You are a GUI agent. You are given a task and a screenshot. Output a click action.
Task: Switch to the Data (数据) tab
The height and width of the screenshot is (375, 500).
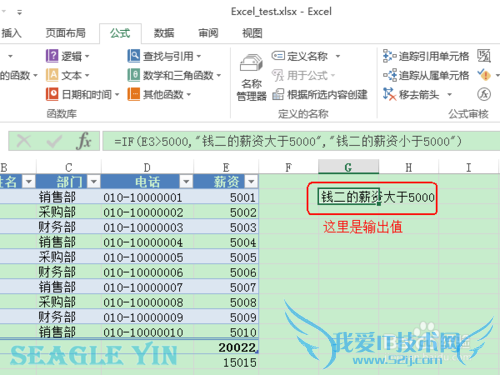[164, 33]
